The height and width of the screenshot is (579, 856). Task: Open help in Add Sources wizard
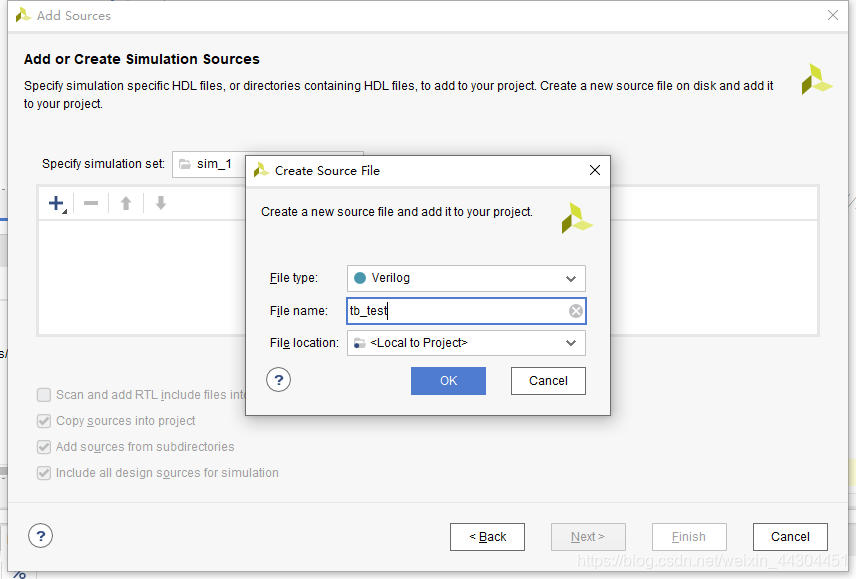pos(40,536)
